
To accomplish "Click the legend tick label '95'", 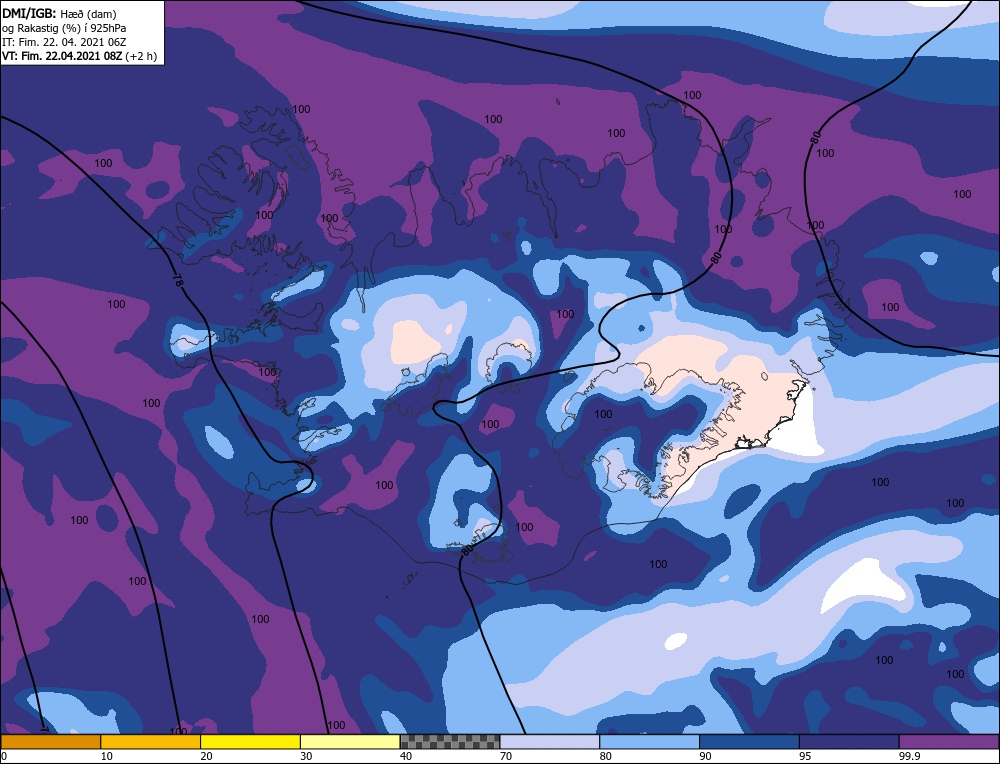I will pyautogui.click(x=805, y=756).
